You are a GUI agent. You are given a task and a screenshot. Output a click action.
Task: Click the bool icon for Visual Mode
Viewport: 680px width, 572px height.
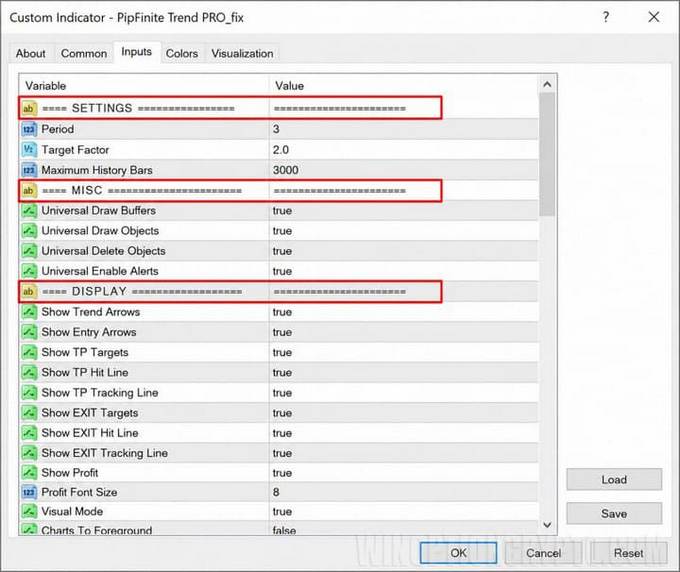tap(29, 512)
